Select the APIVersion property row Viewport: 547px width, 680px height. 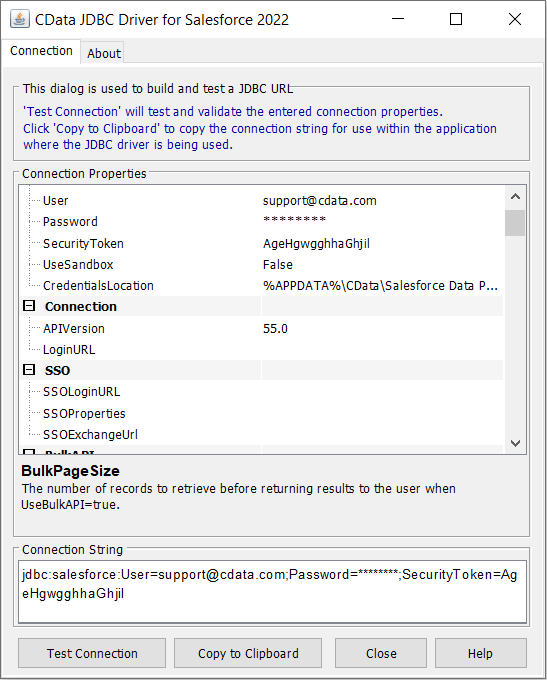262,328
